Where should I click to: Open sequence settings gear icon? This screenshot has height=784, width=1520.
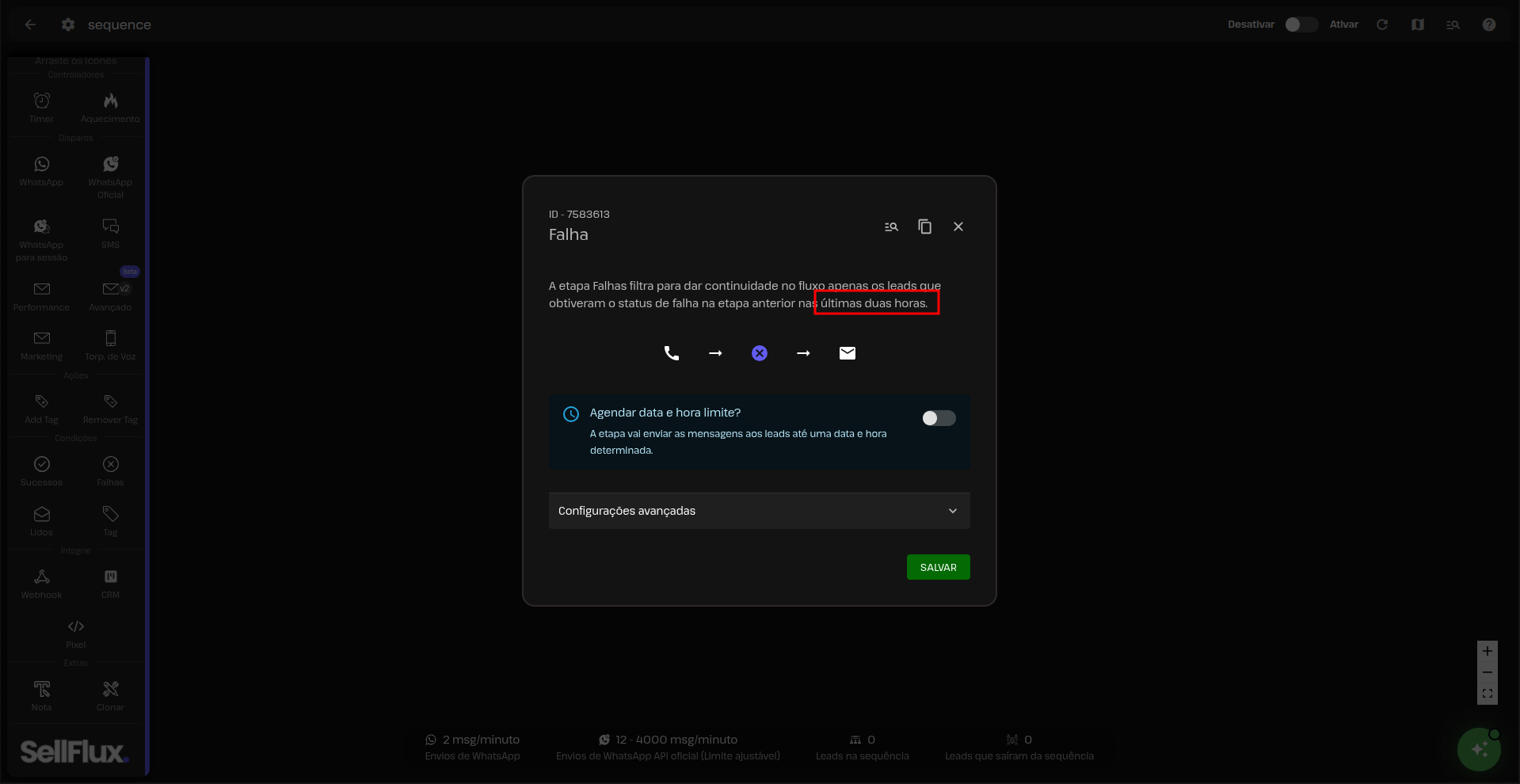pyautogui.click(x=68, y=25)
